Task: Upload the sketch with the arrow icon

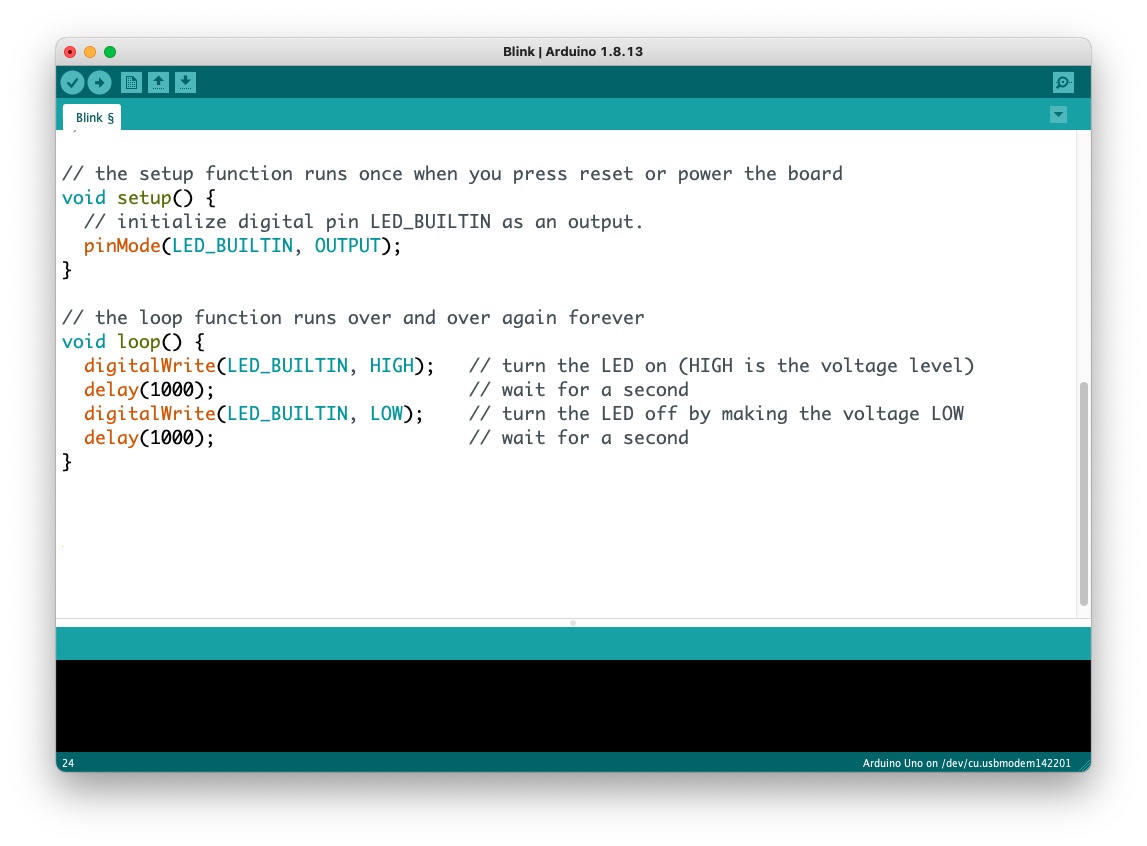Action: [99, 83]
